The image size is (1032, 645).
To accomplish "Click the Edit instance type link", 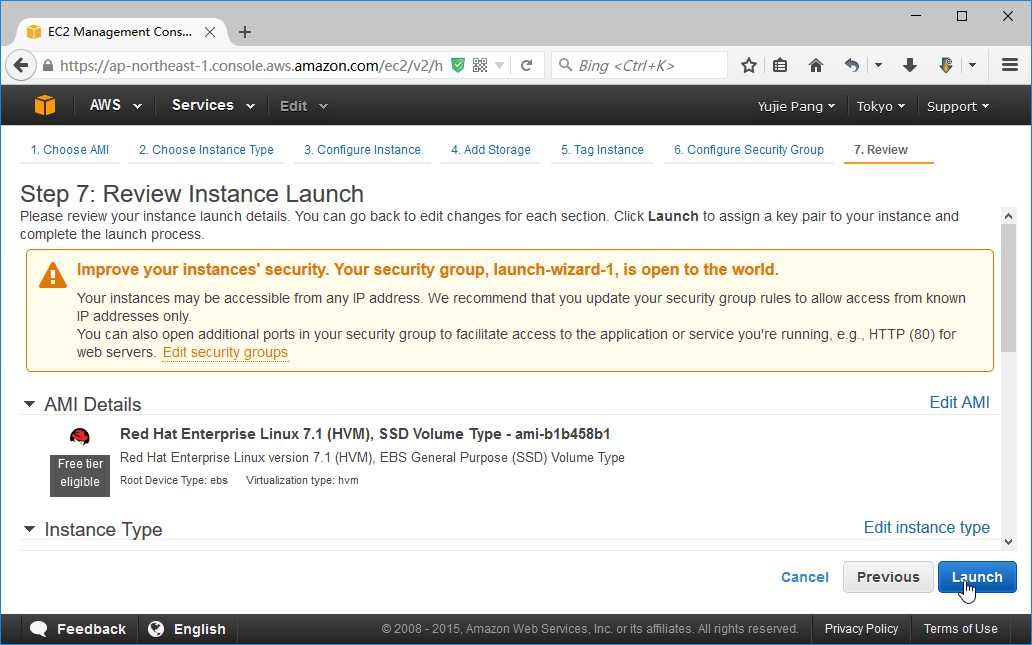I will (x=926, y=527).
